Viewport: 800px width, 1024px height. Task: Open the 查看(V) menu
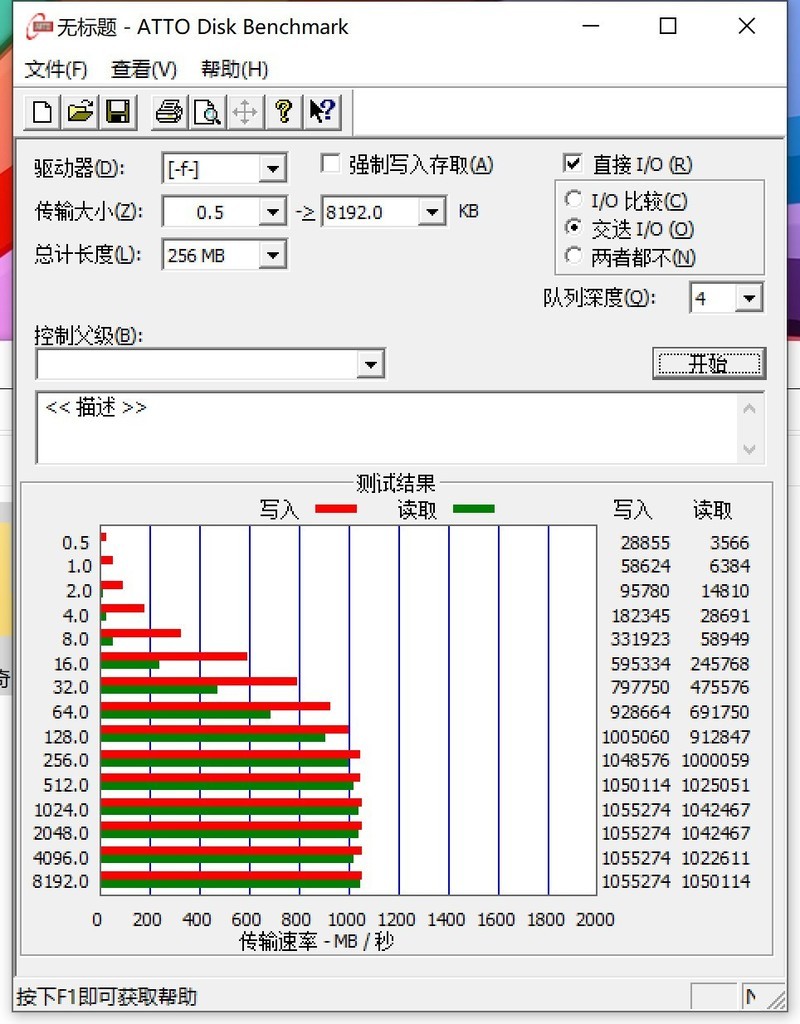pos(142,69)
